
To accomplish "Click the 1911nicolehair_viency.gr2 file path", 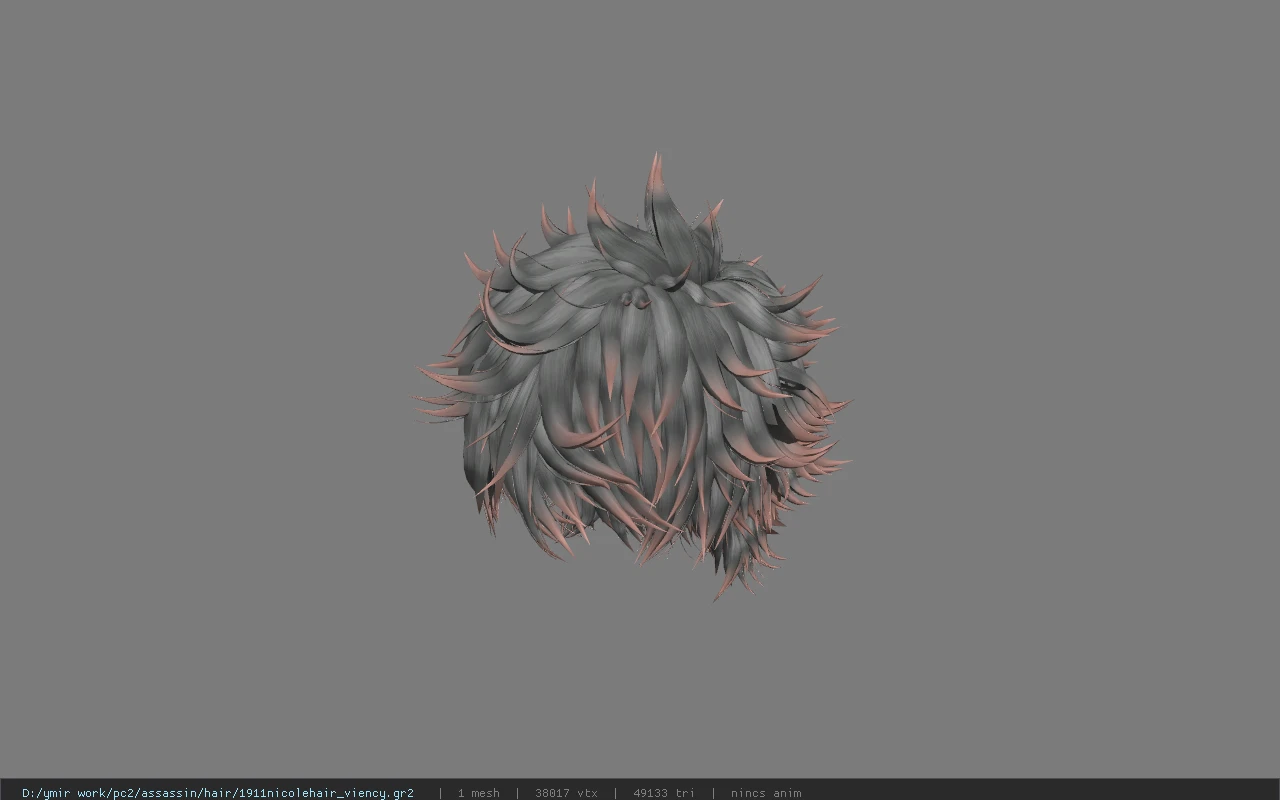I will click(x=217, y=793).
